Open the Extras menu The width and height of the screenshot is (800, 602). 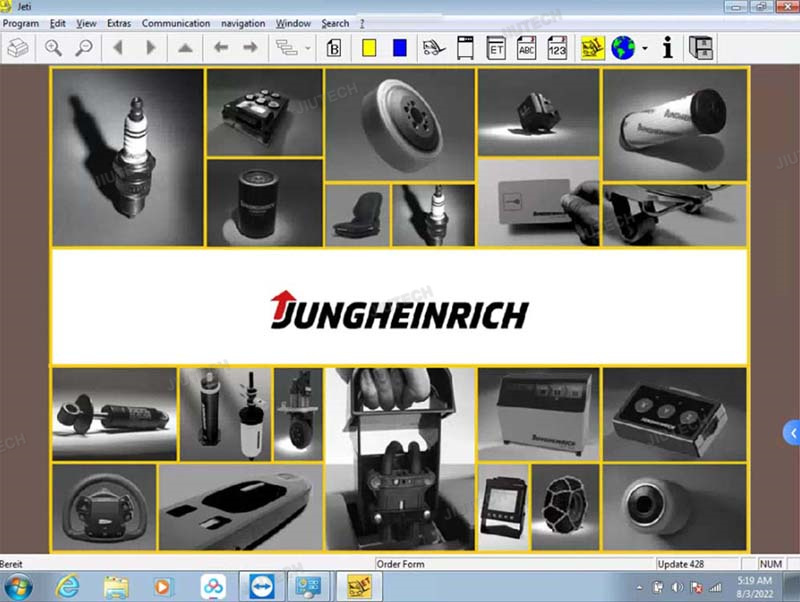click(x=119, y=23)
